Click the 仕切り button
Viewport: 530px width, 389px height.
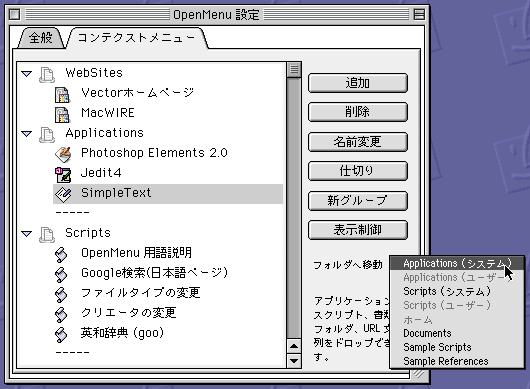coord(358,171)
